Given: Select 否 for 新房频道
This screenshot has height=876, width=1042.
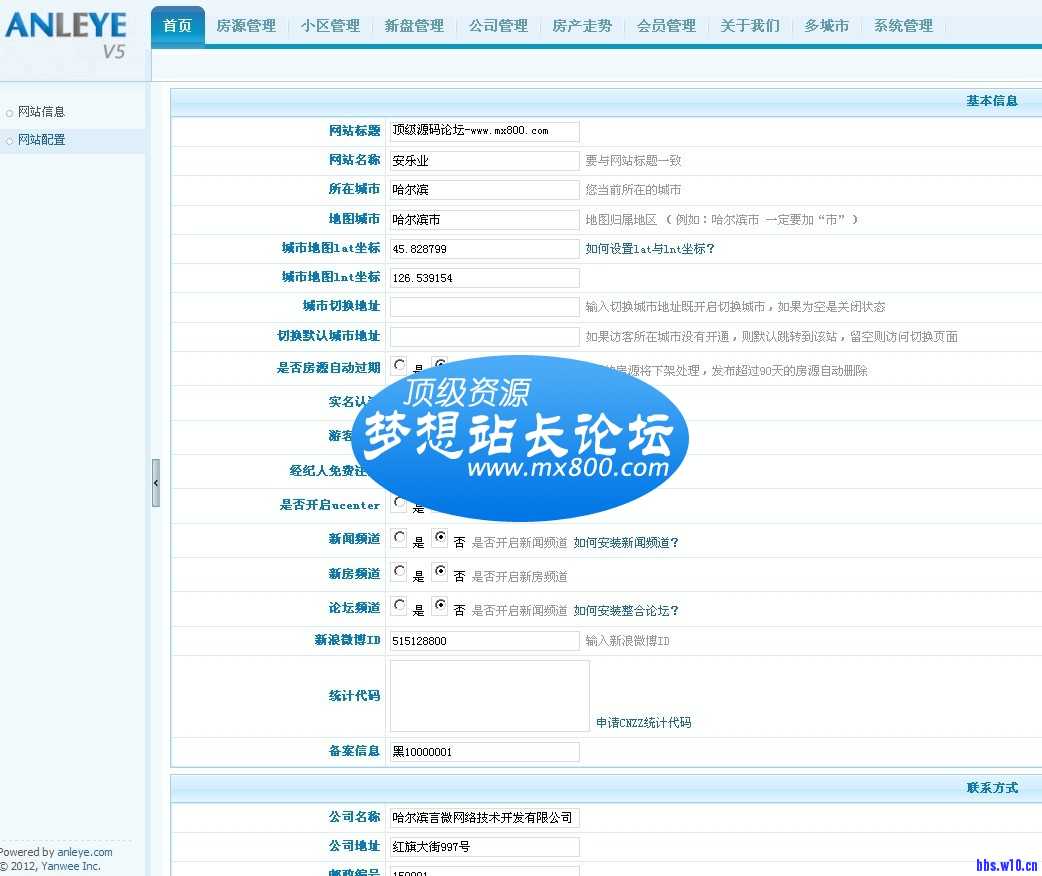Looking at the screenshot, I should click(440, 573).
